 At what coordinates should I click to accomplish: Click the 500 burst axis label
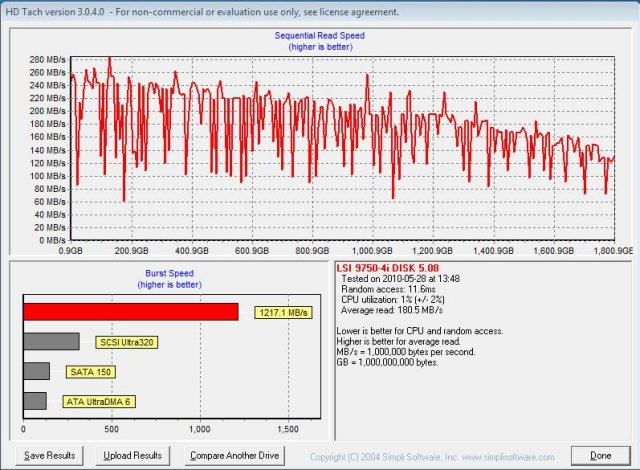[111, 429]
